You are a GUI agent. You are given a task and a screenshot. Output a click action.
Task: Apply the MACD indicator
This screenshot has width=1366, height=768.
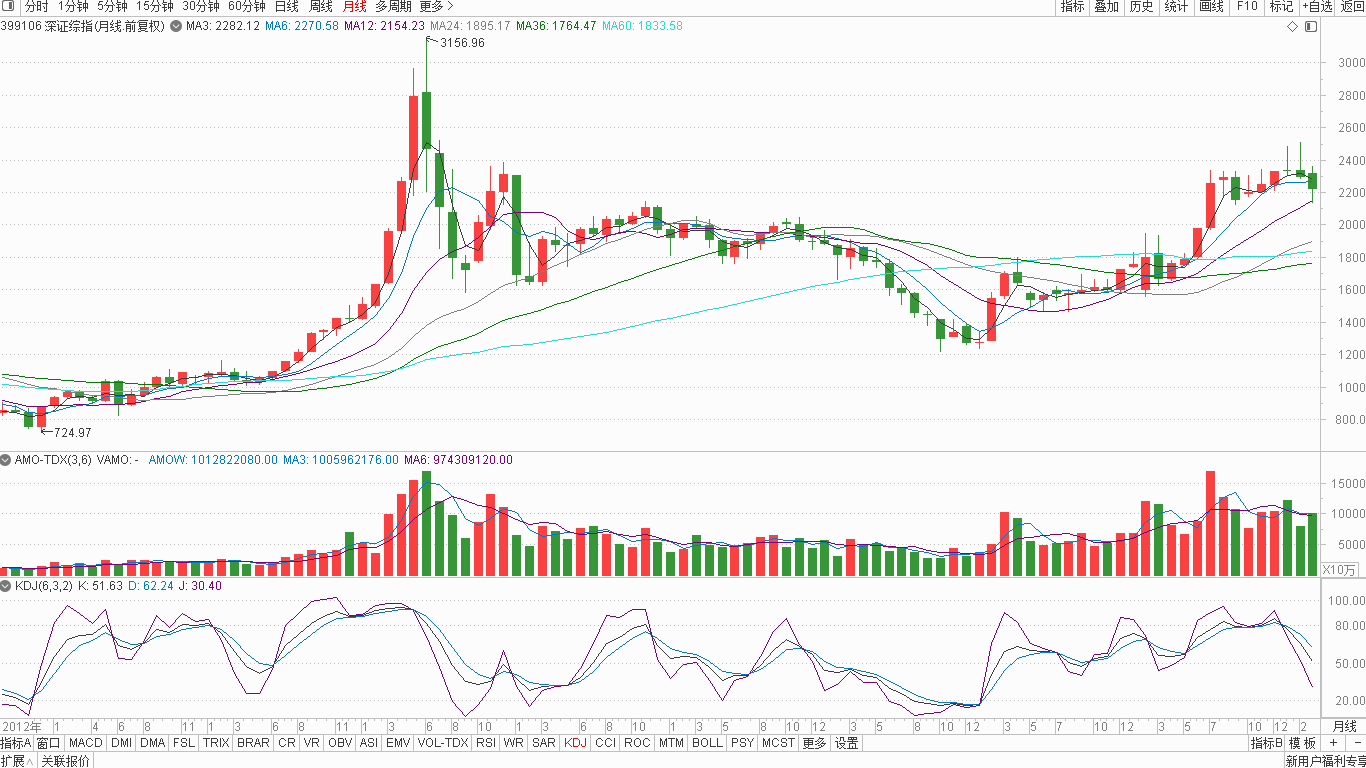pos(86,743)
